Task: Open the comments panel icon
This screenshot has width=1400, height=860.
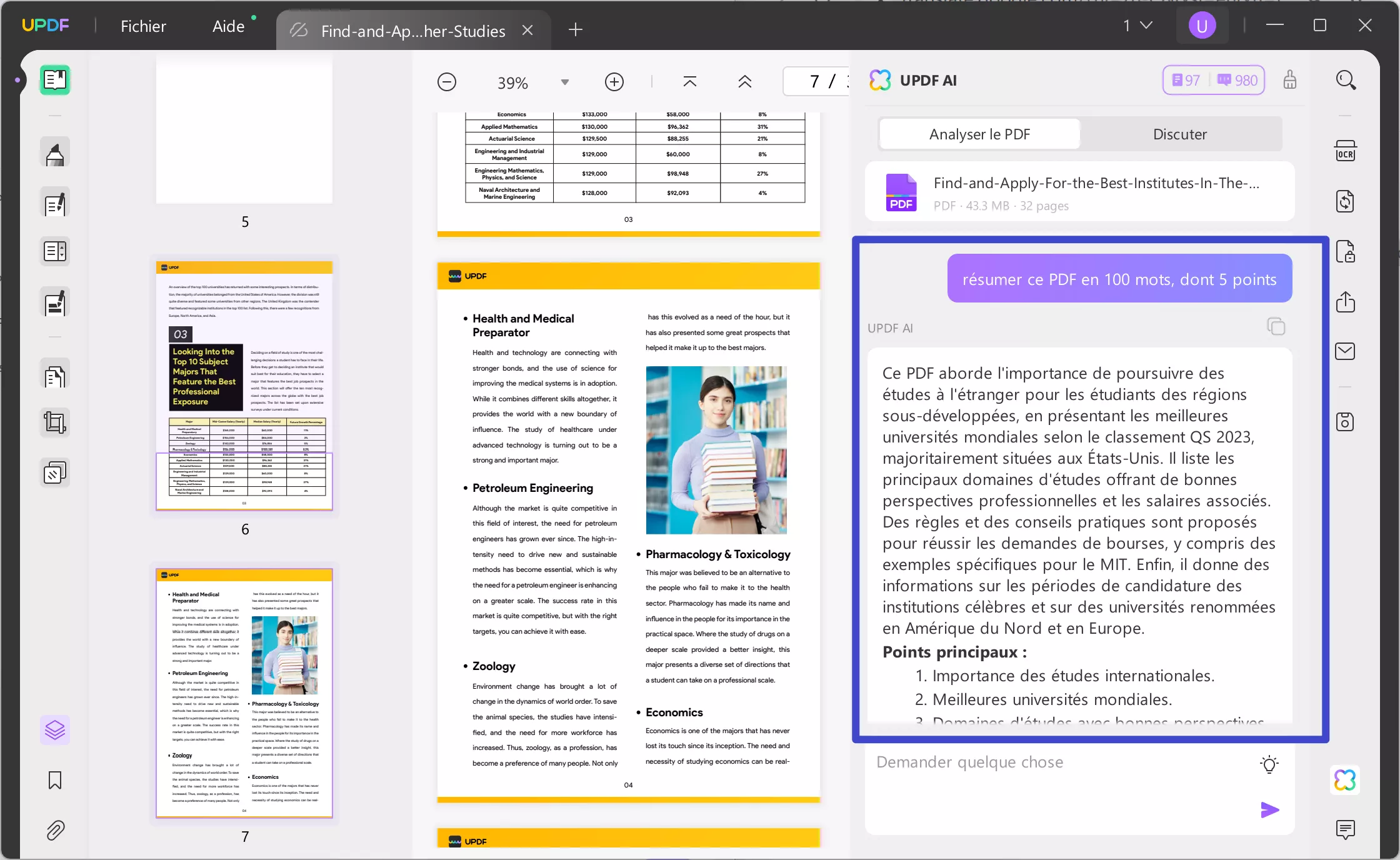Action: [1346, 830]
